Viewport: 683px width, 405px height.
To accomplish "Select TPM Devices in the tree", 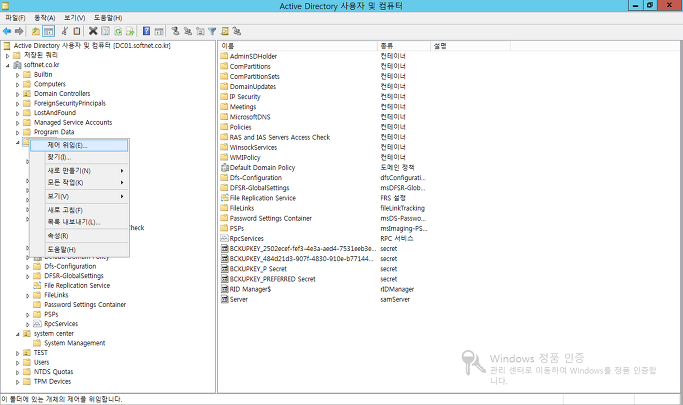I will click(x=52, y=381).
